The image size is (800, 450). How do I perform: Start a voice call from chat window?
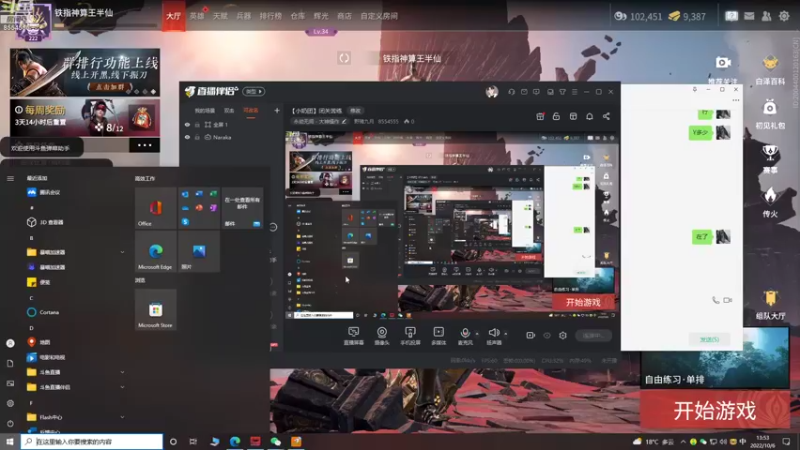pos(715,300)
